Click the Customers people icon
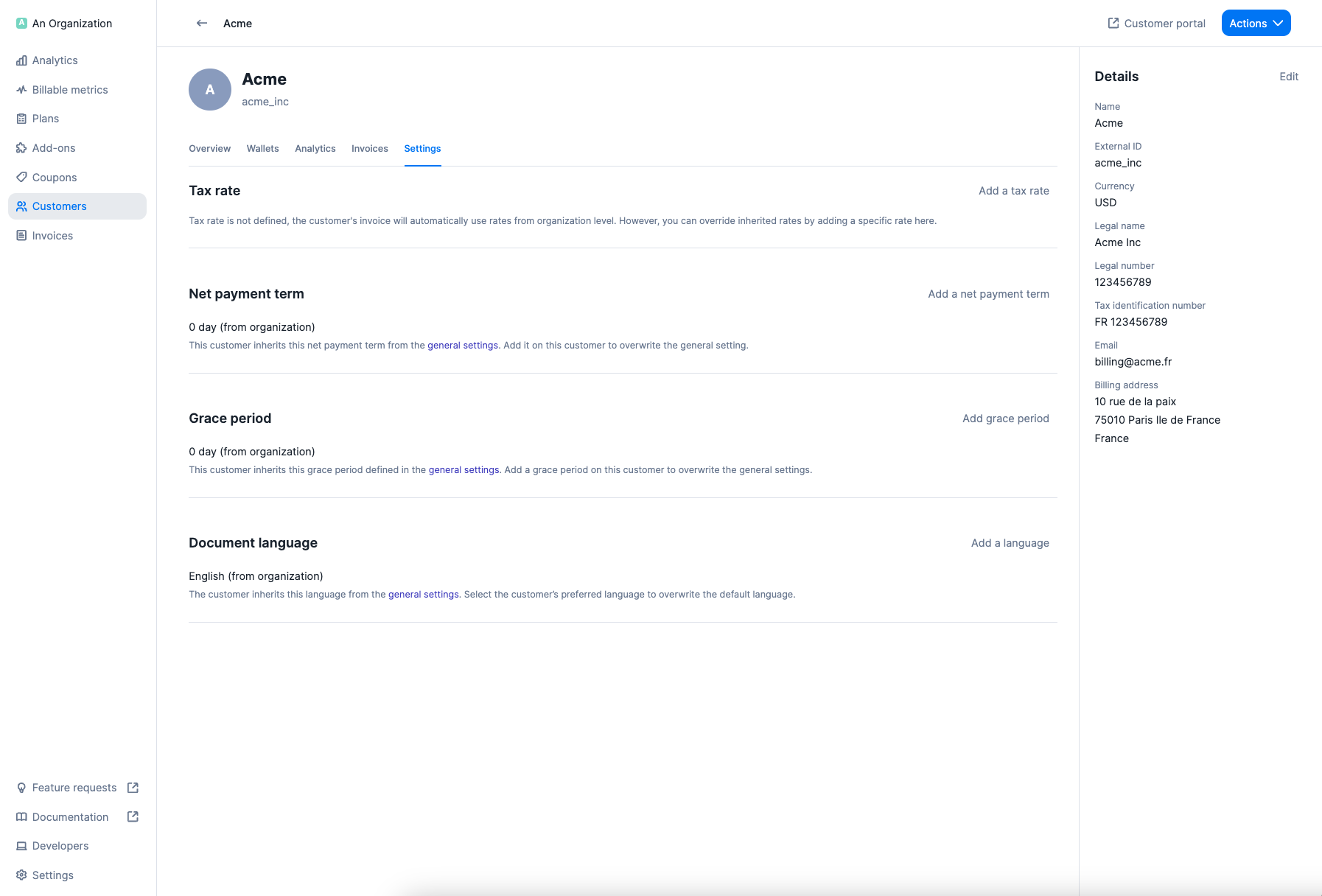This screenshot has width=1322, height=896. [21, 206]
